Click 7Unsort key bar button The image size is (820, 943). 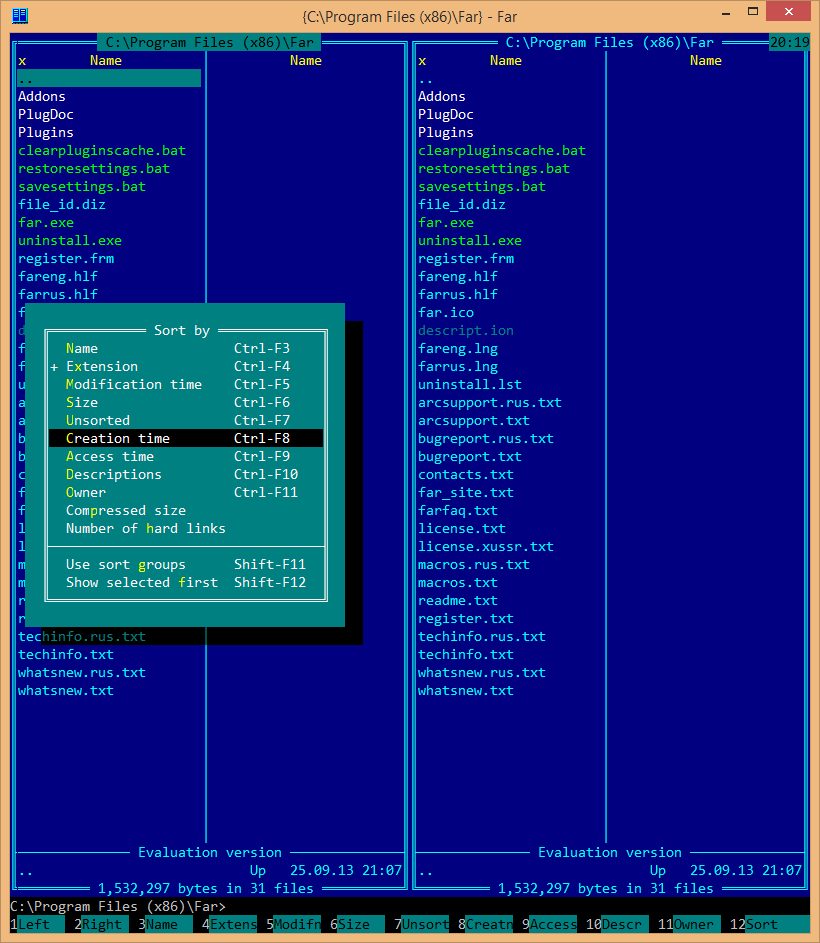click(x=421, y=924)
